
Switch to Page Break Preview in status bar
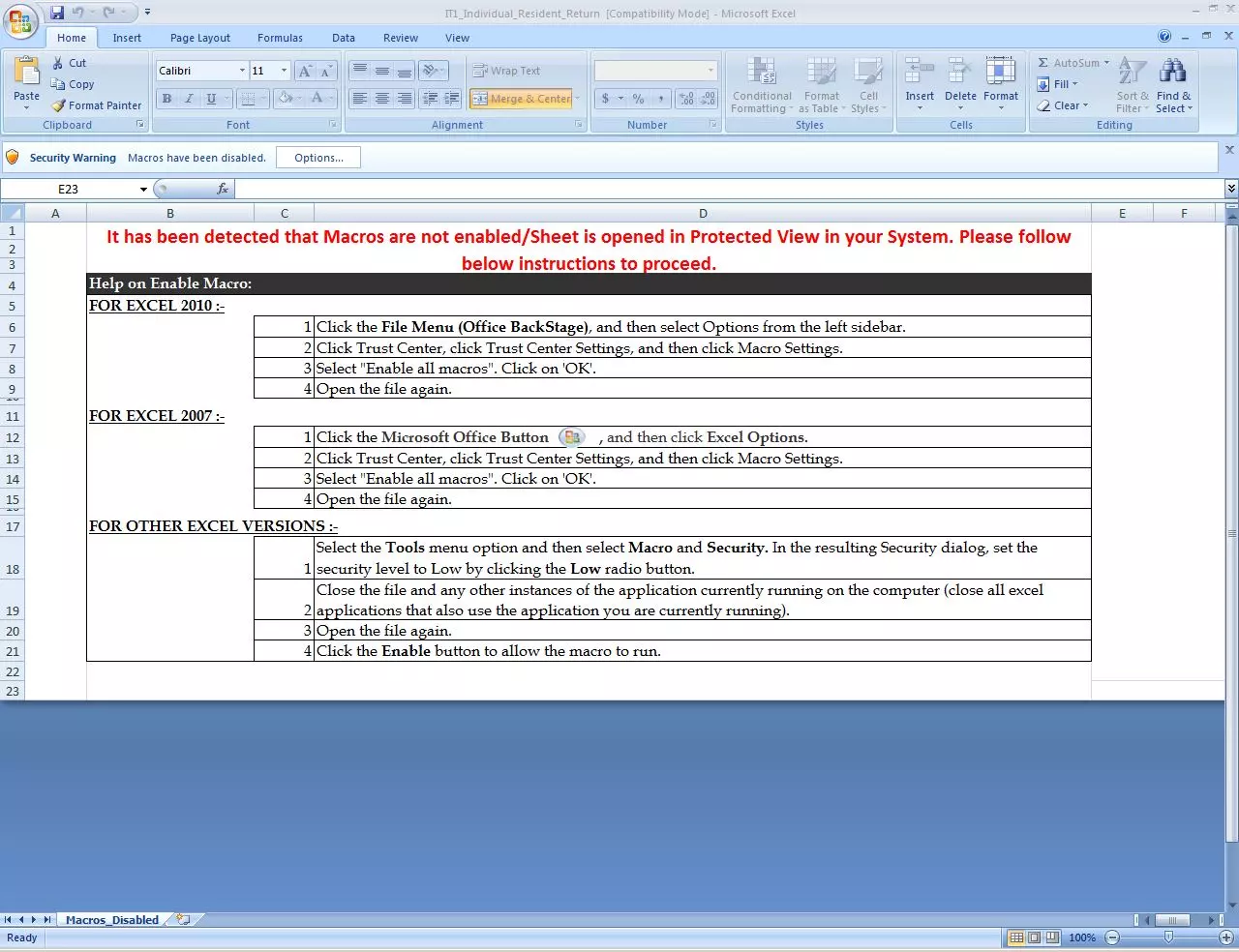(x=1051, y=937)
